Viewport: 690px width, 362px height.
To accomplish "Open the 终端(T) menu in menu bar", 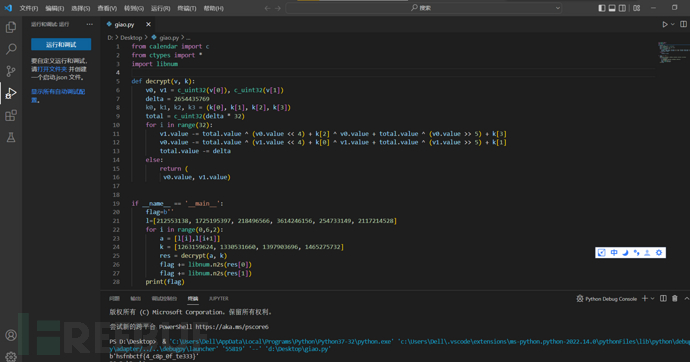I will (187, 8).
